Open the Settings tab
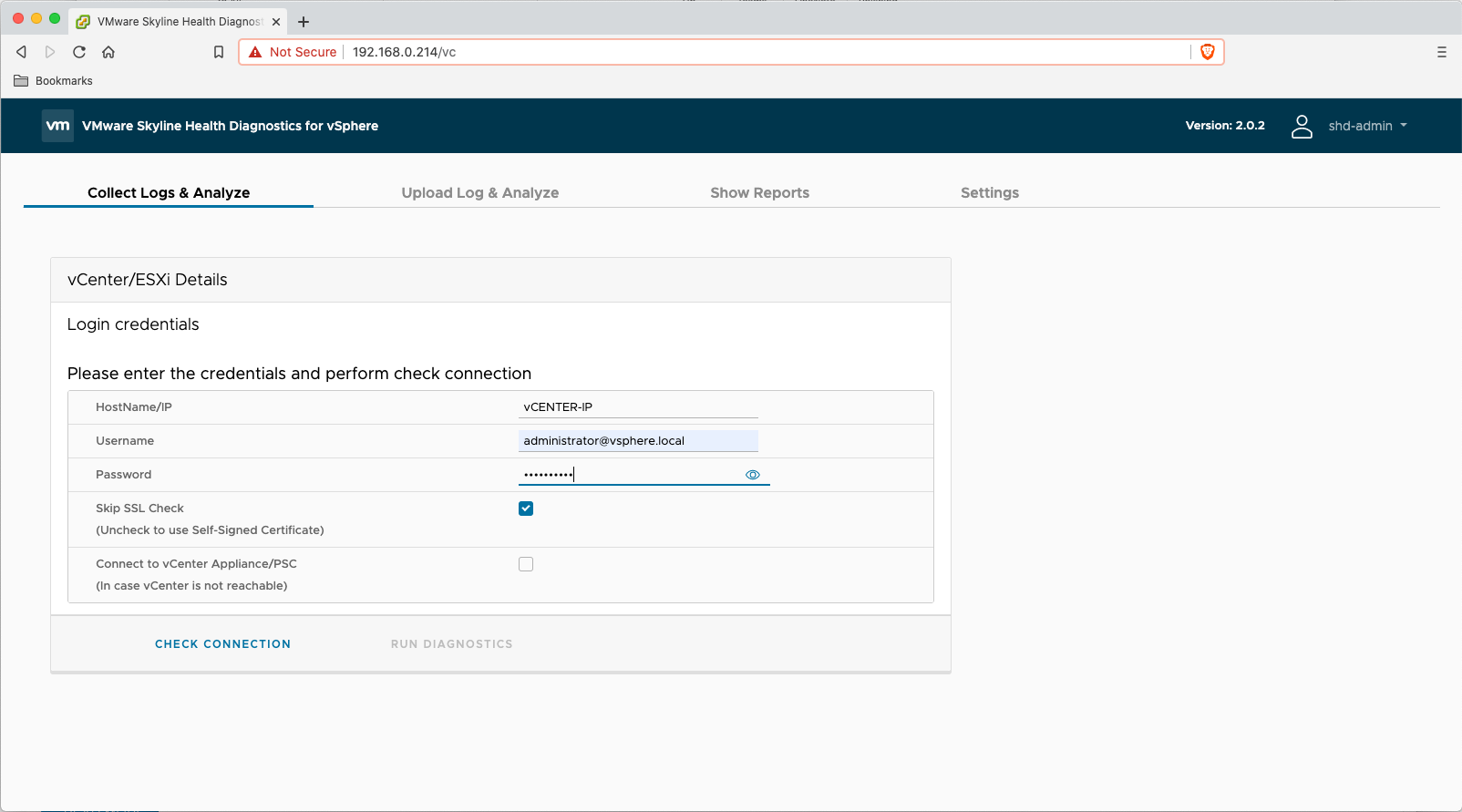Image resolution: width=1462 pixels, height=812 pixels. tap(990, 192)
